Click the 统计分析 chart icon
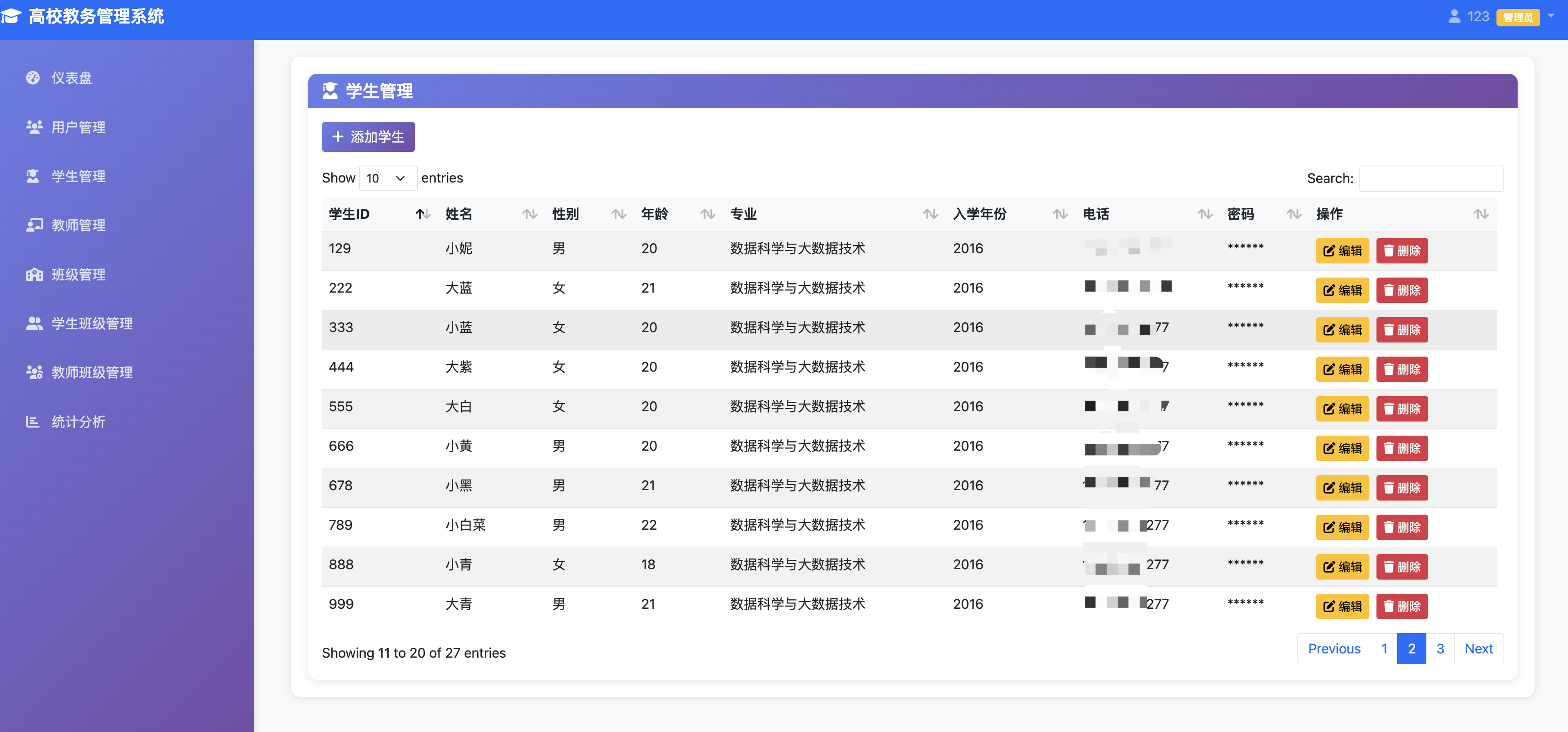The image size is (1568, 732). [33, 422]
